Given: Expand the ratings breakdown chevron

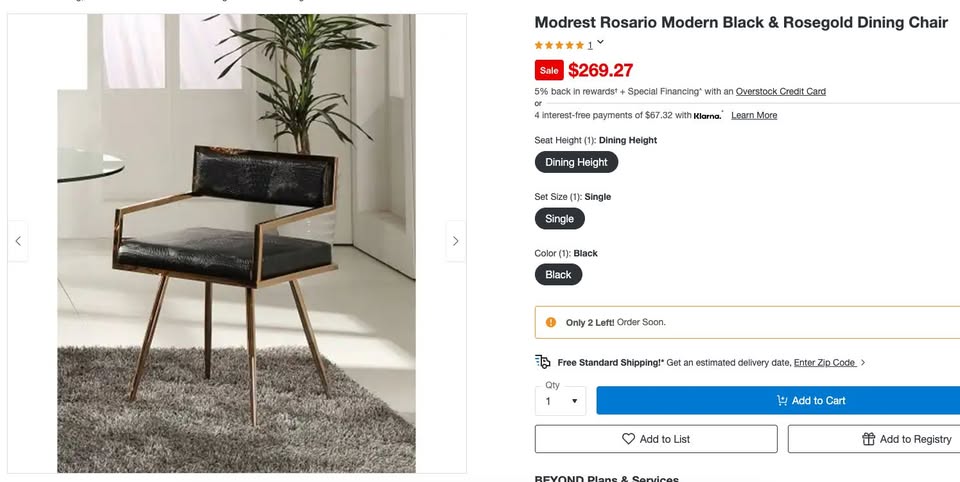Looking at the screenshot, I should coord(600,43).
